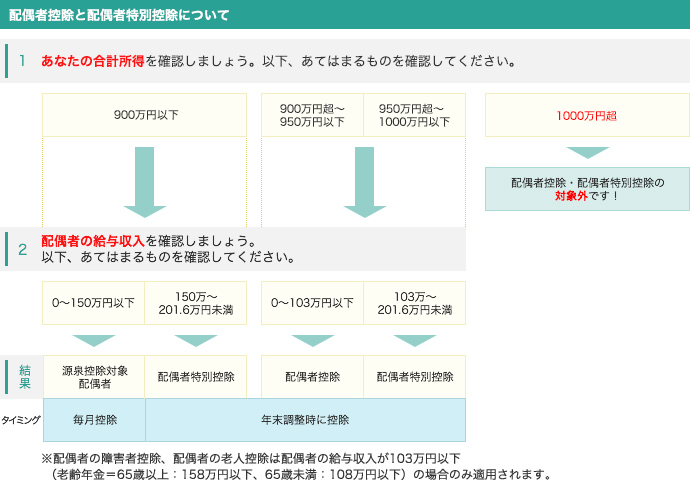Click the 毎月控除 timing cell

[x=94, y=419]
